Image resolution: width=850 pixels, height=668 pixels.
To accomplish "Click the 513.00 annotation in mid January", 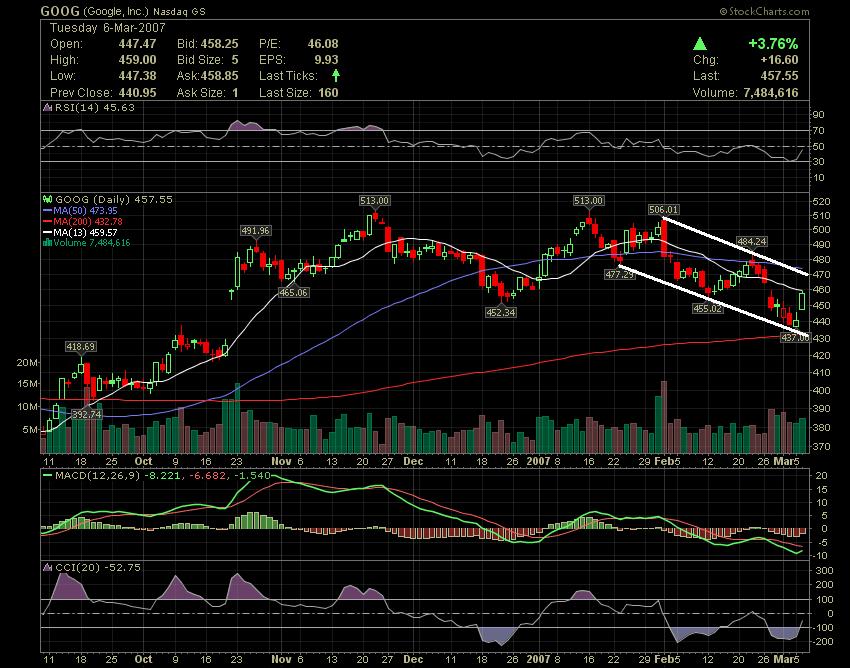I will click(x=589, y=201).
